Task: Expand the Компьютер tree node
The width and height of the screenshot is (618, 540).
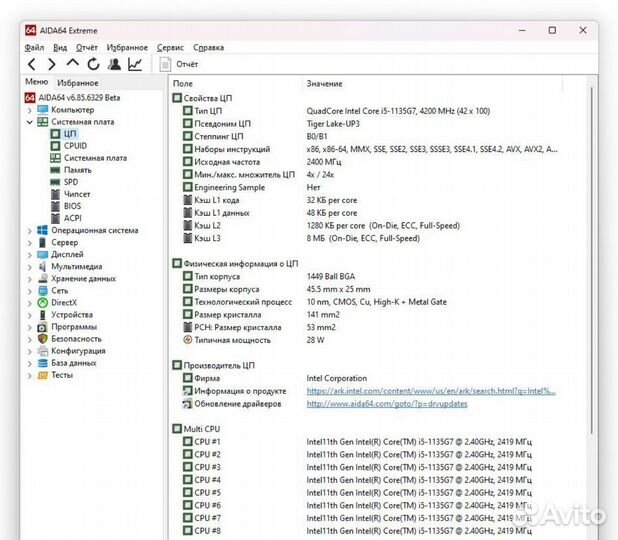Action: pos(29,110)
